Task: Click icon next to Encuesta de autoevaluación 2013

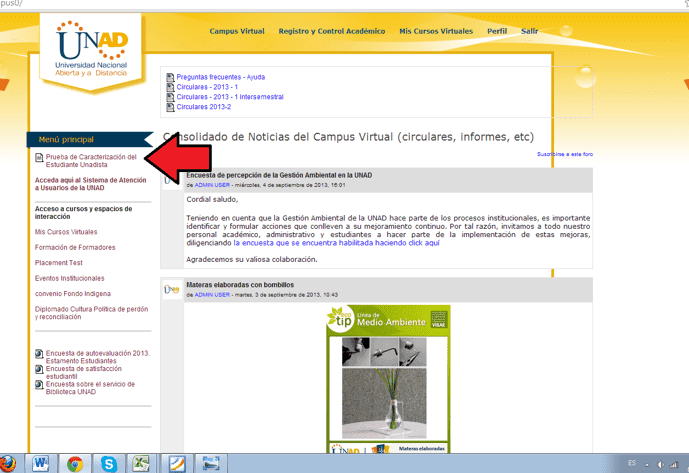Action: (x=39, y=353)
